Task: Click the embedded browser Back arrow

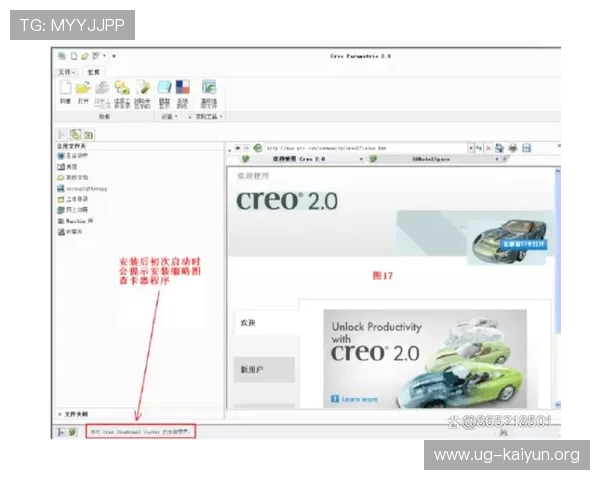Action: coord(238,148)
